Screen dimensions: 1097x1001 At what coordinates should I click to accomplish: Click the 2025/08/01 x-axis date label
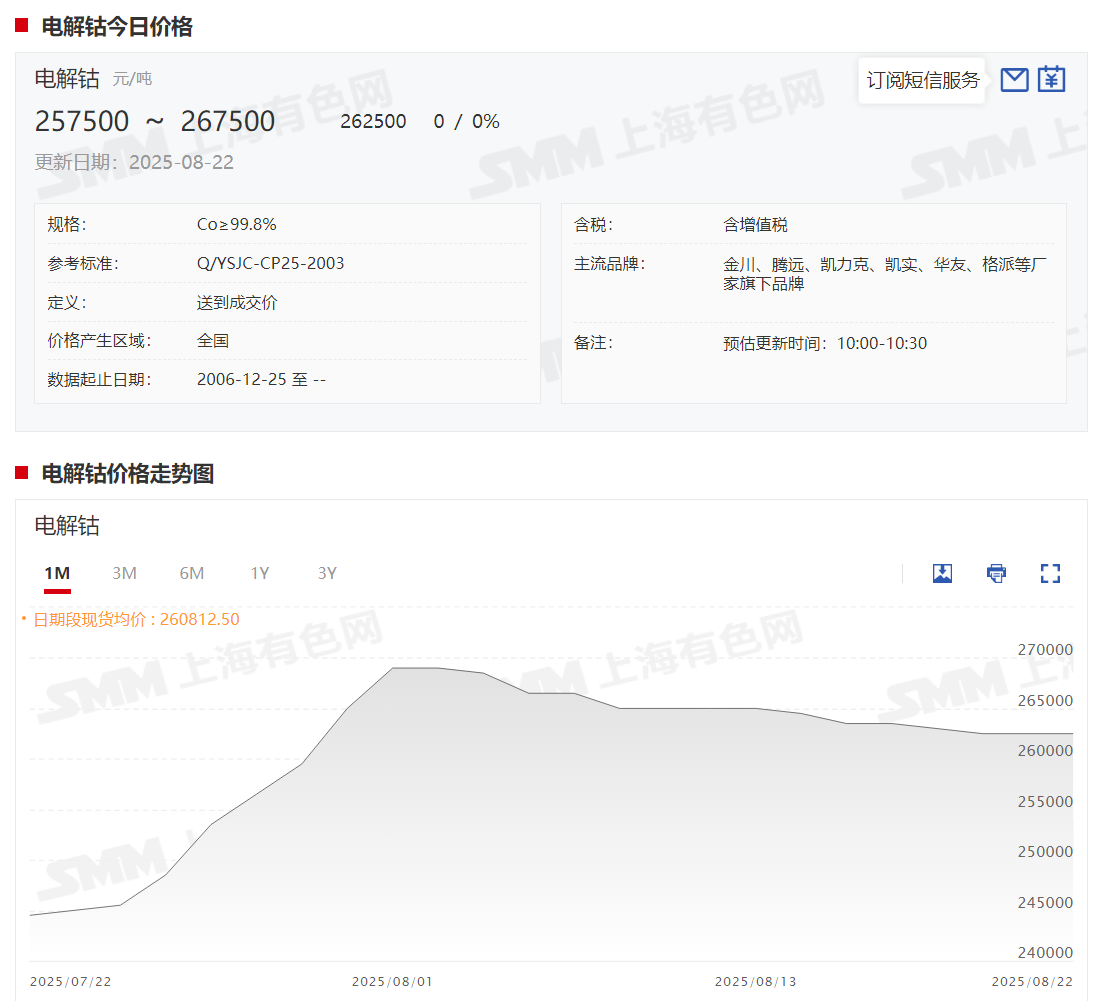pyautogui.click(x=392, y=981)
